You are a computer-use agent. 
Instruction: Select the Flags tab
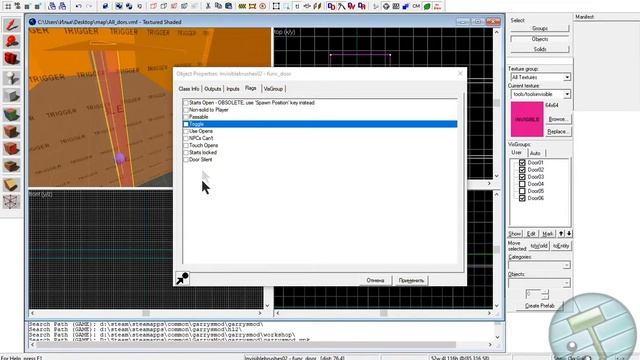pyautogui.click(x=251, y=88)
